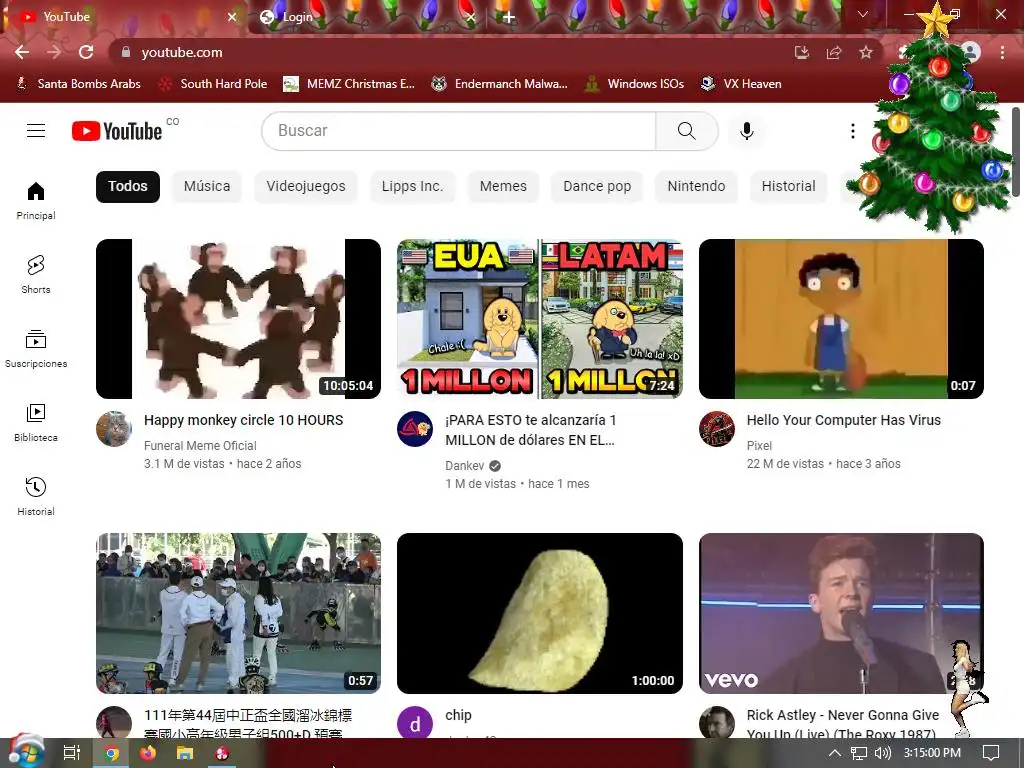This screenshot has width=1024, height=768.
Task: Open Windows ISOs bookmark
Action: (x=634, y=84)
